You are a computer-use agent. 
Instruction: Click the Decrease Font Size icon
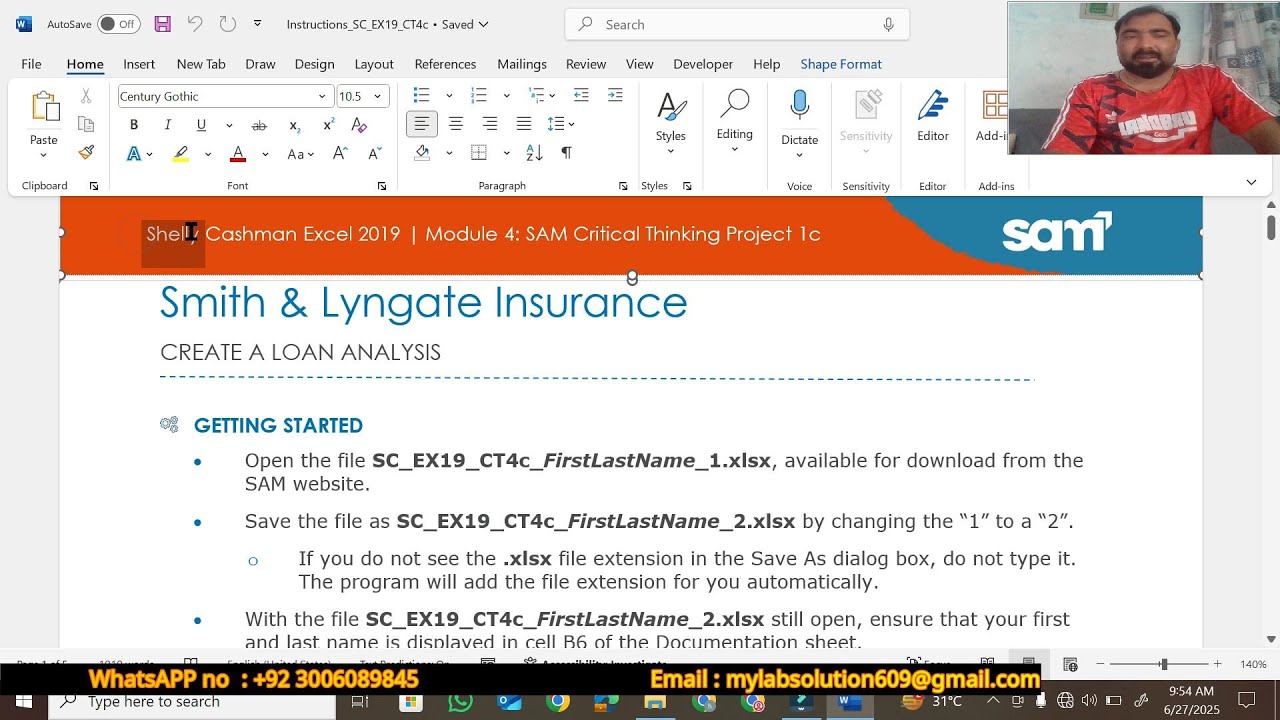(375, 154)
